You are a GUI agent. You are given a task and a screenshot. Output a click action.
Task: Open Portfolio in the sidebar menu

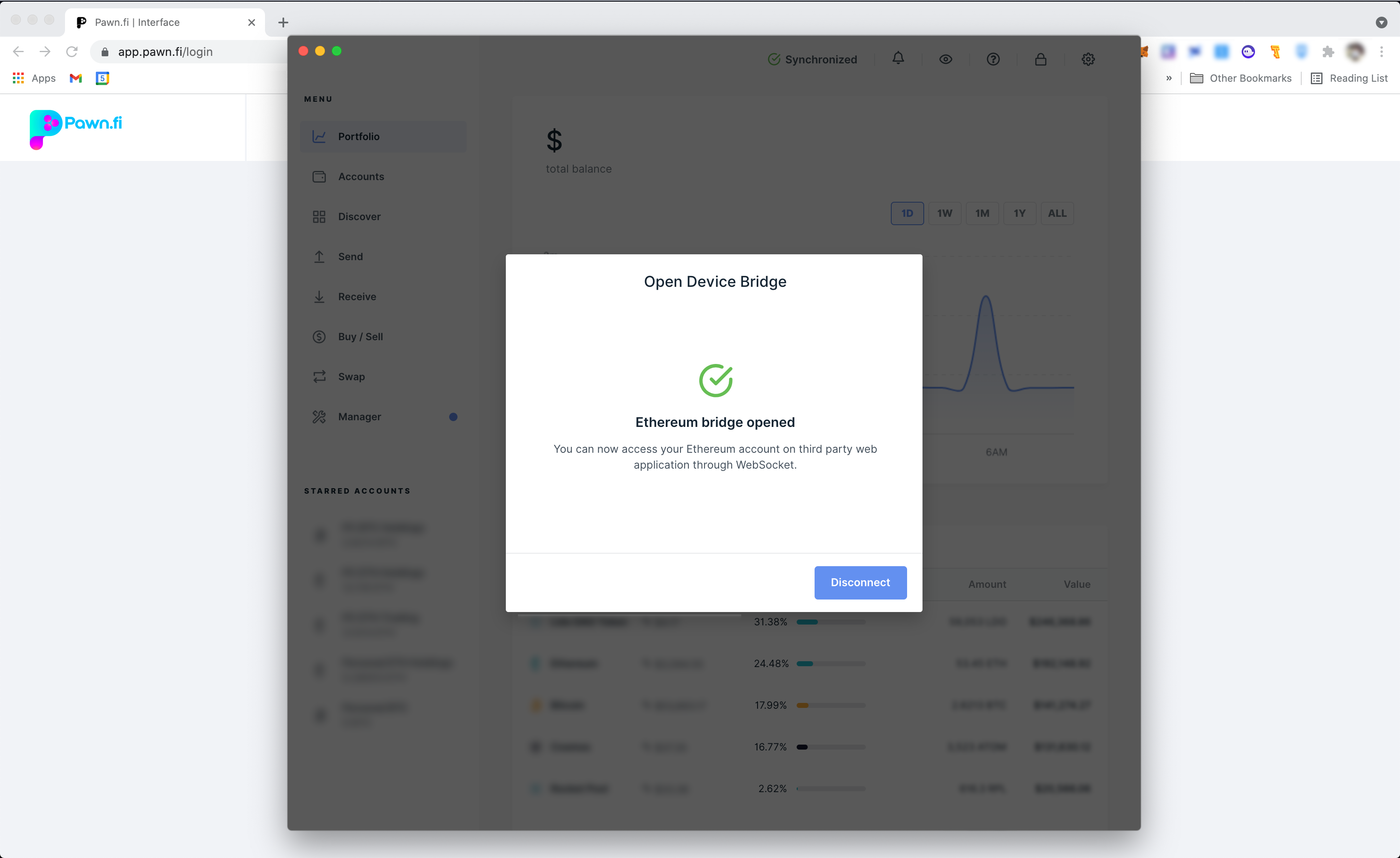tap(358, 136)
